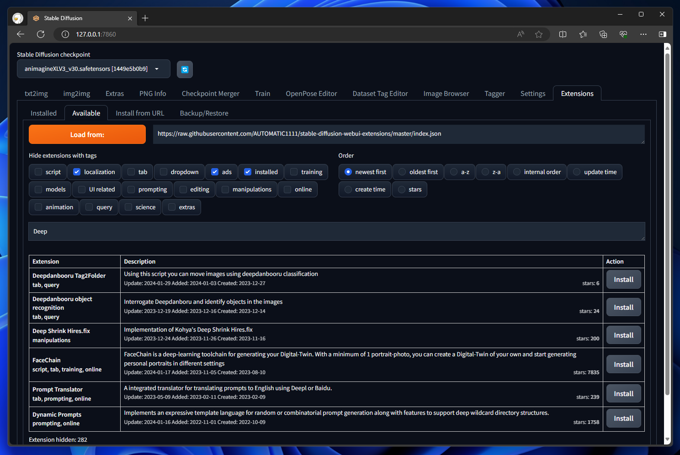Install the Deepdanbooru Tag2Folder extension

[x=623, y=280]
